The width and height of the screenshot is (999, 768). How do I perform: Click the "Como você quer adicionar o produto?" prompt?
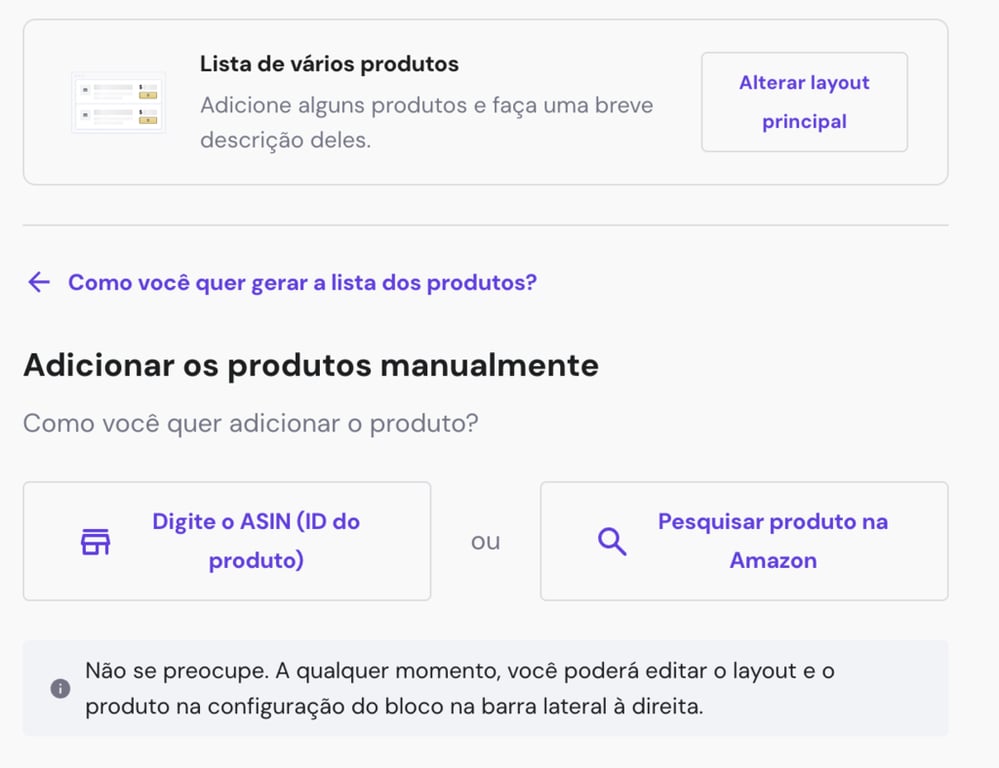pos(251,422)
